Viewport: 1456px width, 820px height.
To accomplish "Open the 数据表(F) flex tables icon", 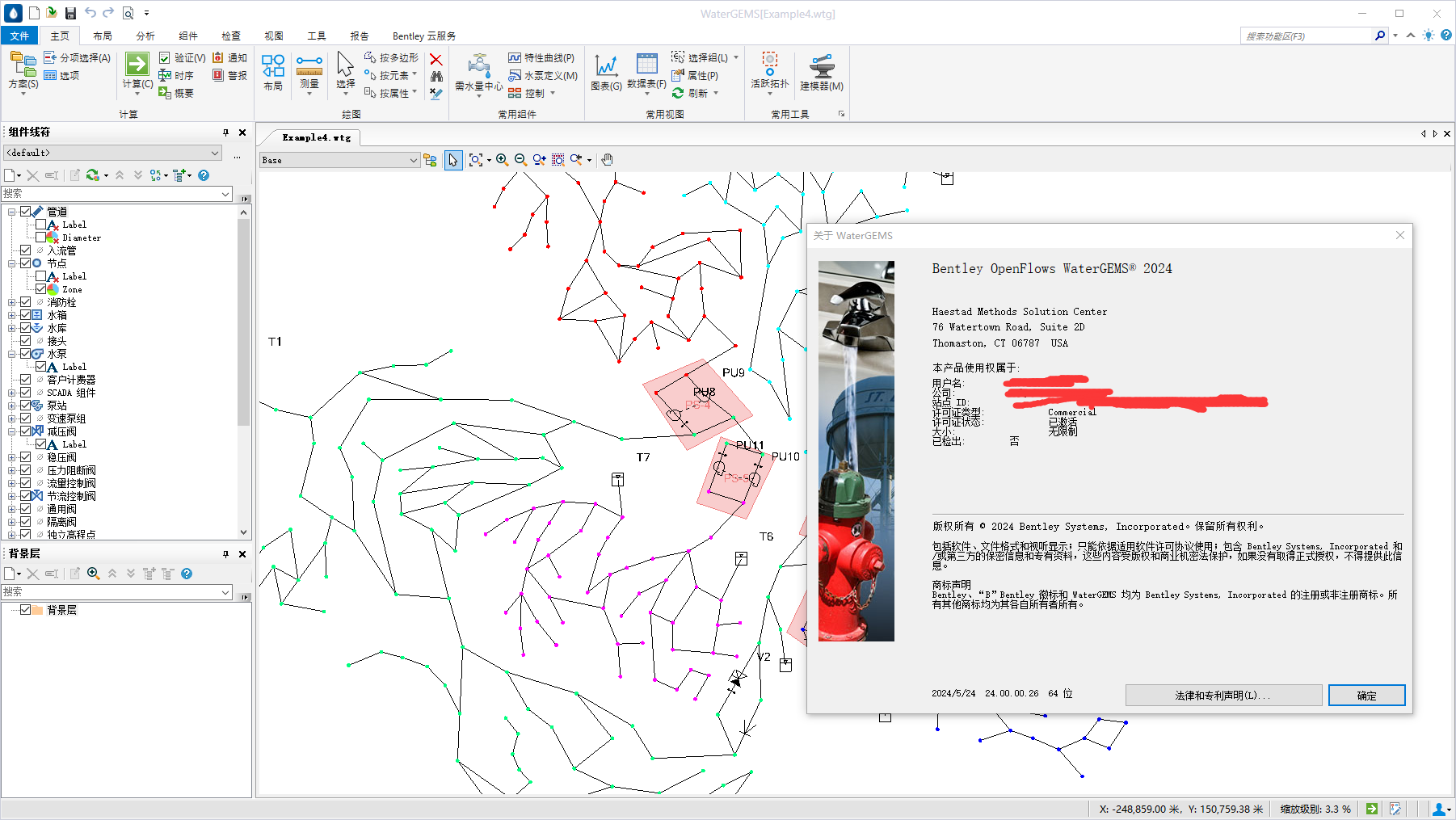I will coord(647,64).
